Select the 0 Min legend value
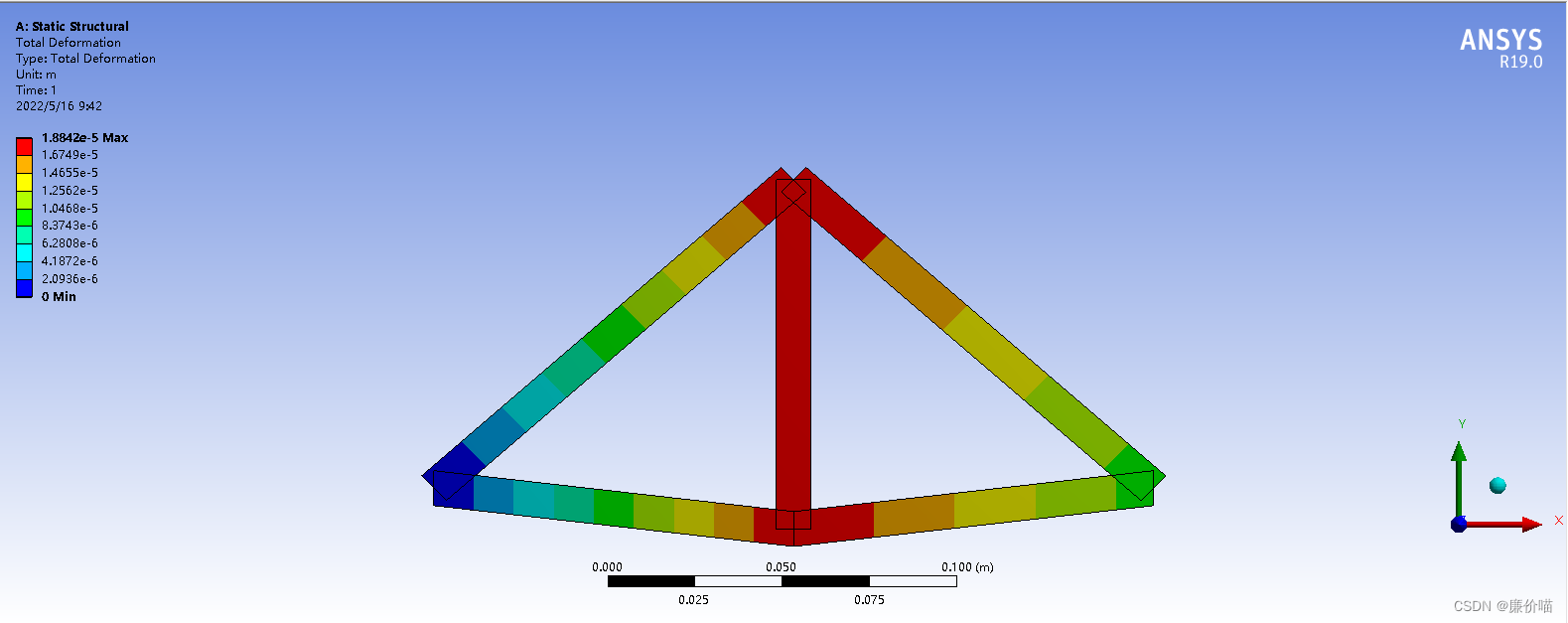This screenshot has height=623, width=1568. click(x=59, y=297)
